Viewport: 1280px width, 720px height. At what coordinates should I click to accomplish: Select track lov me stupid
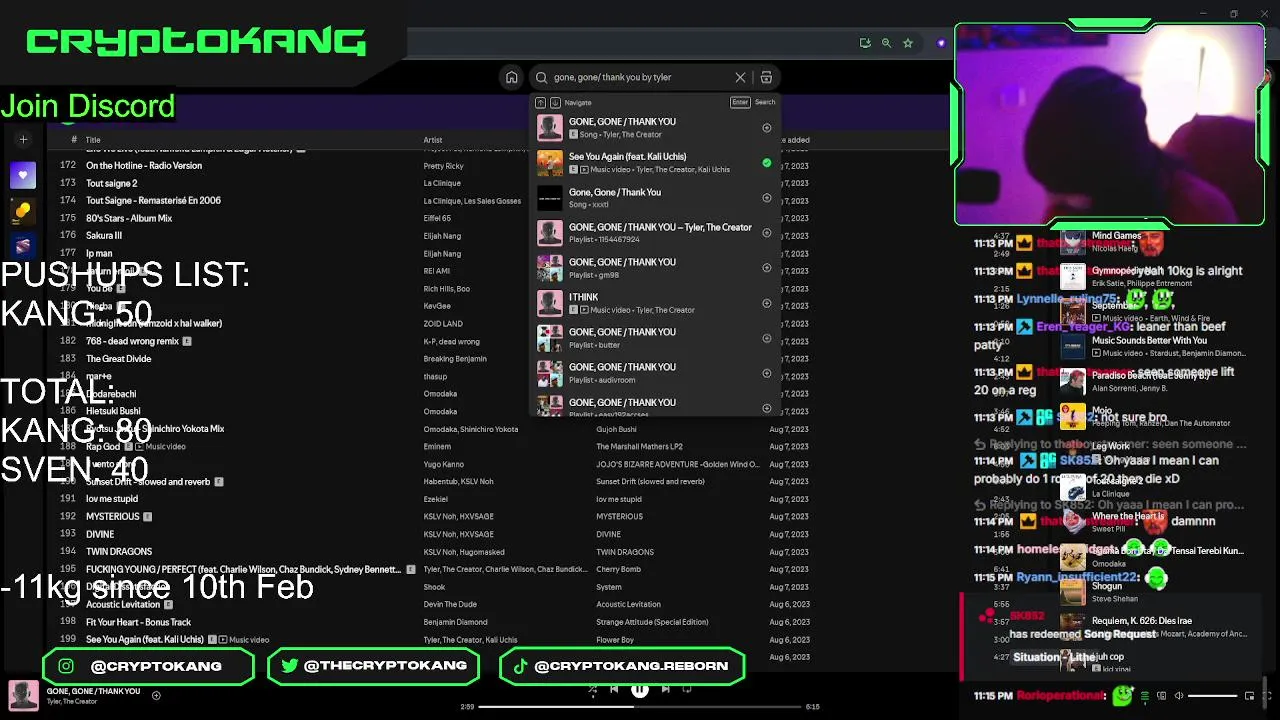tap(112, 499)
